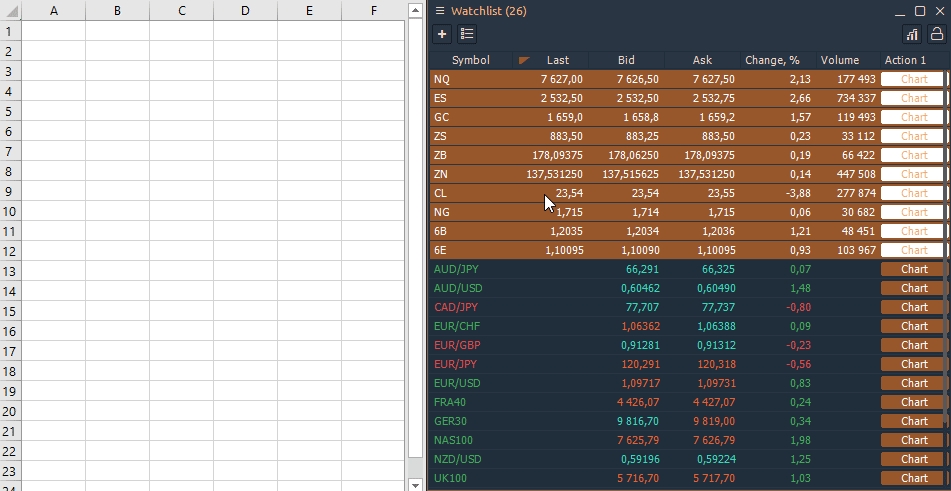This screenshot has width=951, height=491.
Task: Select row 10 header in spreadsheet
Action: pos(10,211)
